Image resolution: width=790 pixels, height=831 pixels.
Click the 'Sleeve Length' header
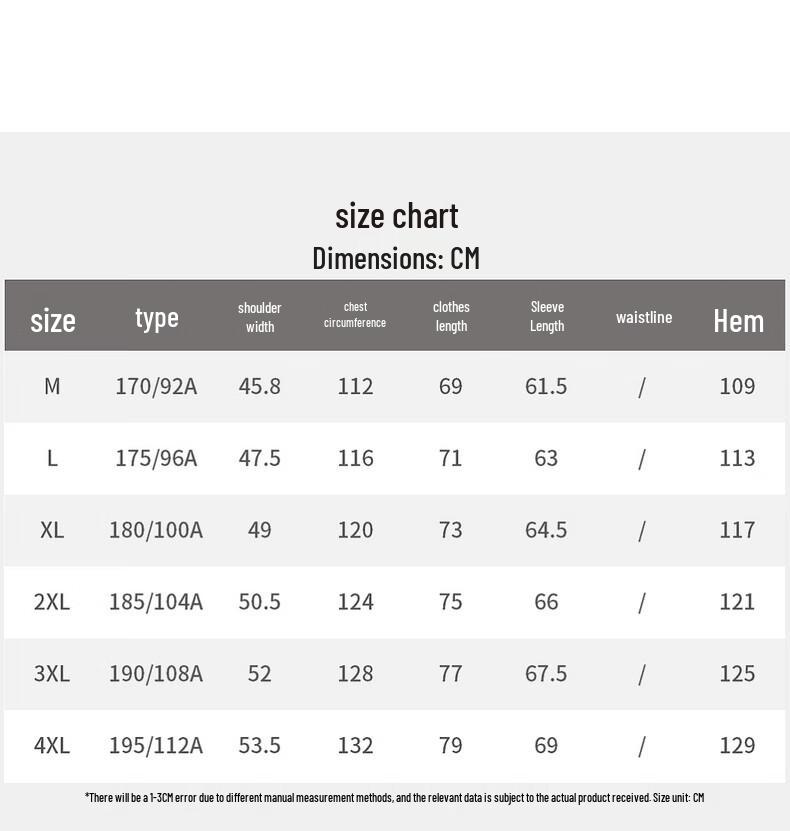click(x=547, y=316)
